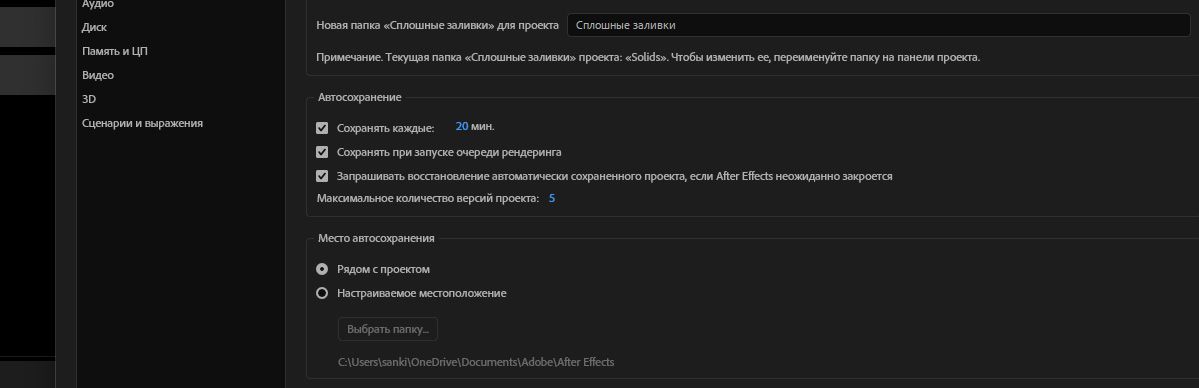This screenshot has width=1199, height=388.
Task: Click the Примечание note about Solids folder
Action: pos(648,57)
